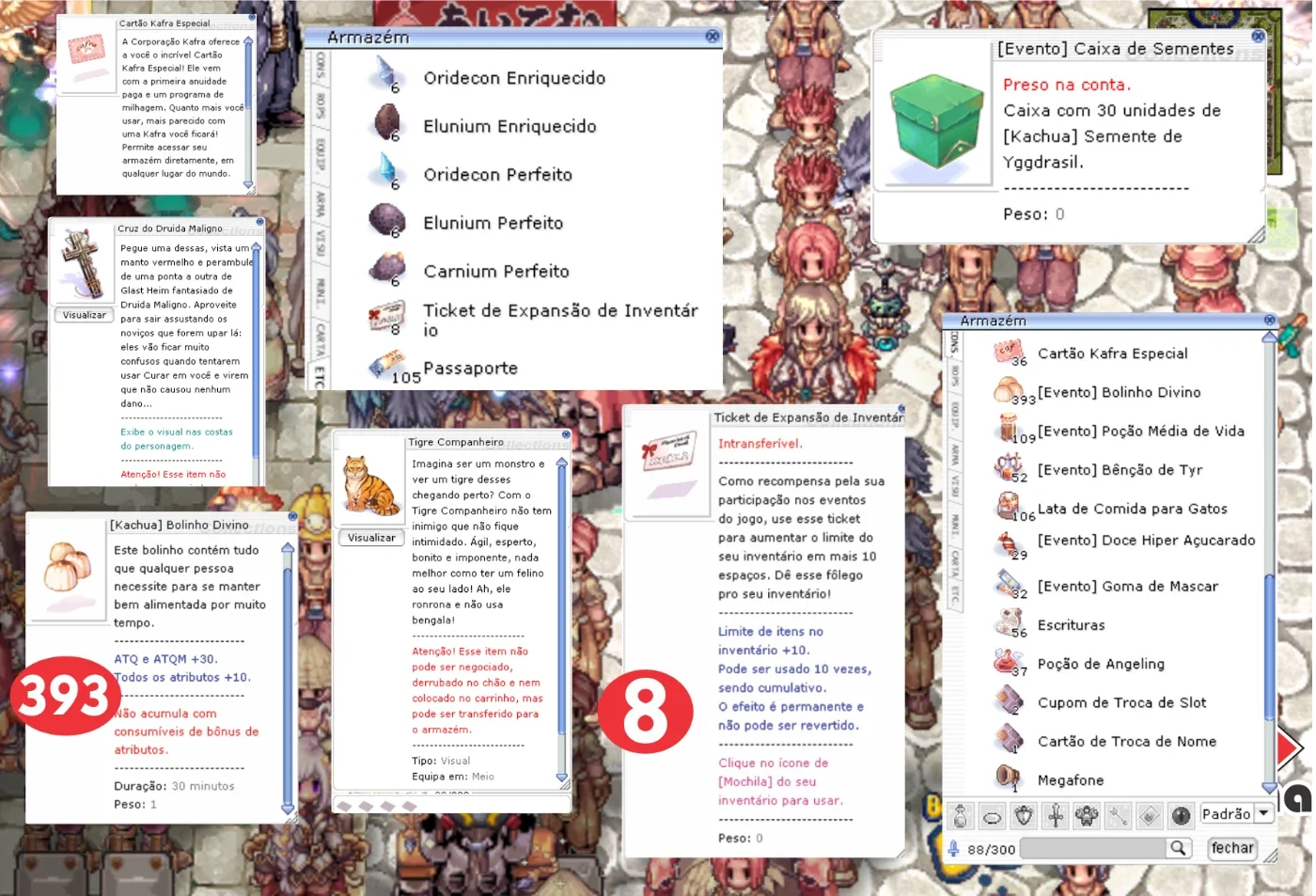Choose the Elunium Perfeito stone icon
The image size is (1316, 896).
point(386,219)
